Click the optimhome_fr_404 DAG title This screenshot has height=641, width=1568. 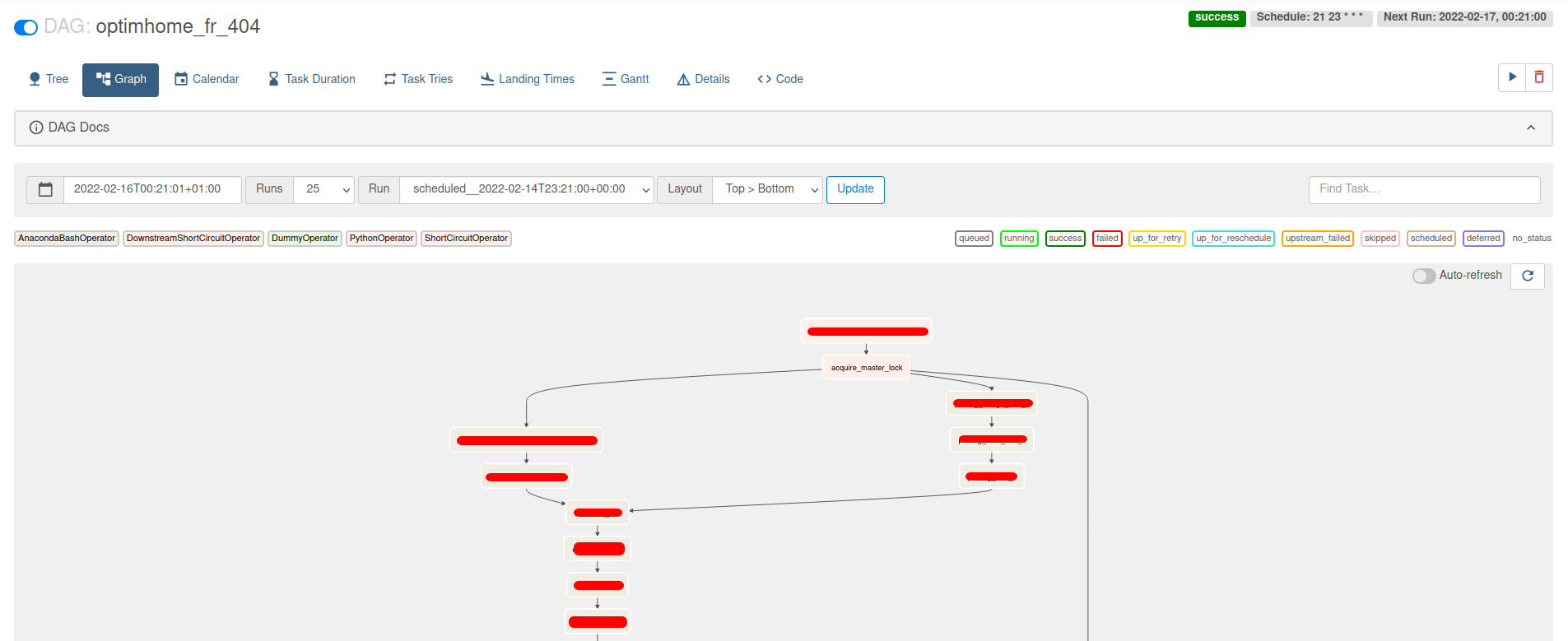[178, 26]
